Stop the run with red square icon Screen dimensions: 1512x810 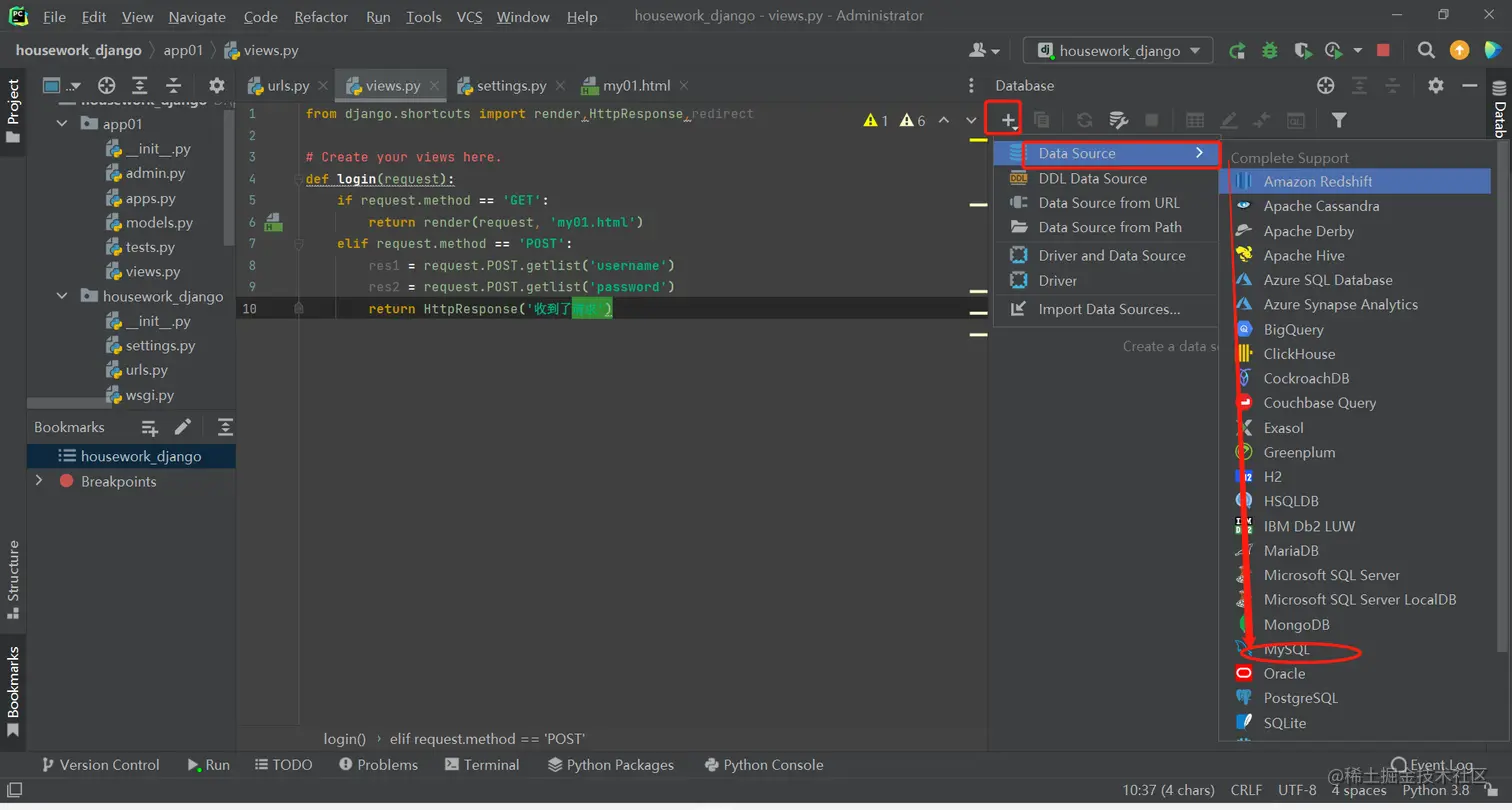tap(1384, 50)
